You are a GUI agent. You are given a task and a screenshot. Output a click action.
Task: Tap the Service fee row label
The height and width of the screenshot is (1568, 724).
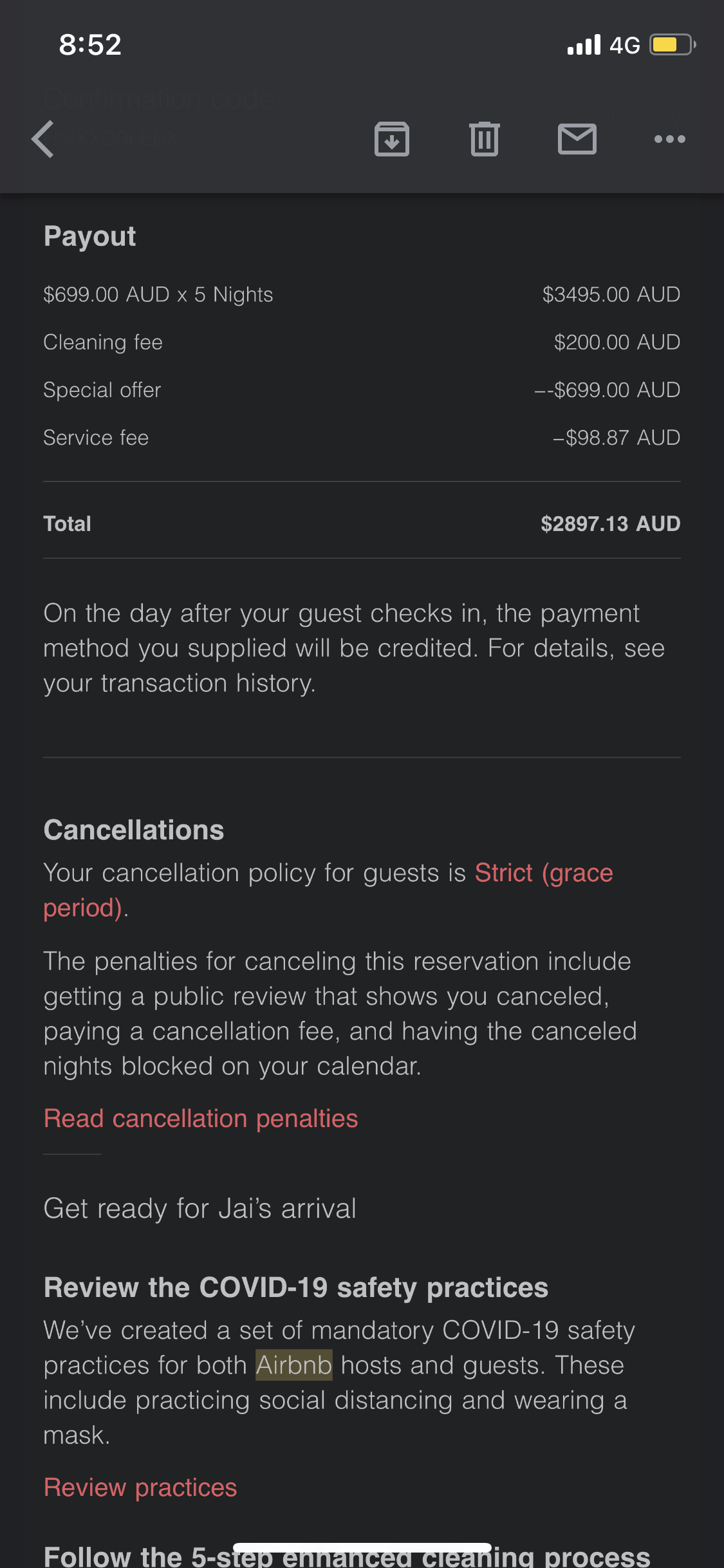[x=96, y=438]
